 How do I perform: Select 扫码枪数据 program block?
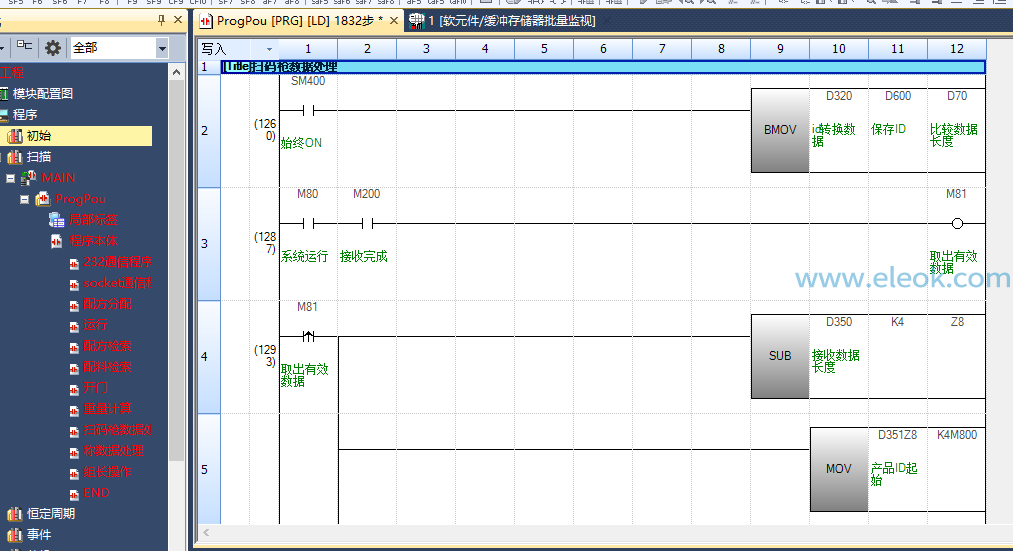click(x=117, y=430)
